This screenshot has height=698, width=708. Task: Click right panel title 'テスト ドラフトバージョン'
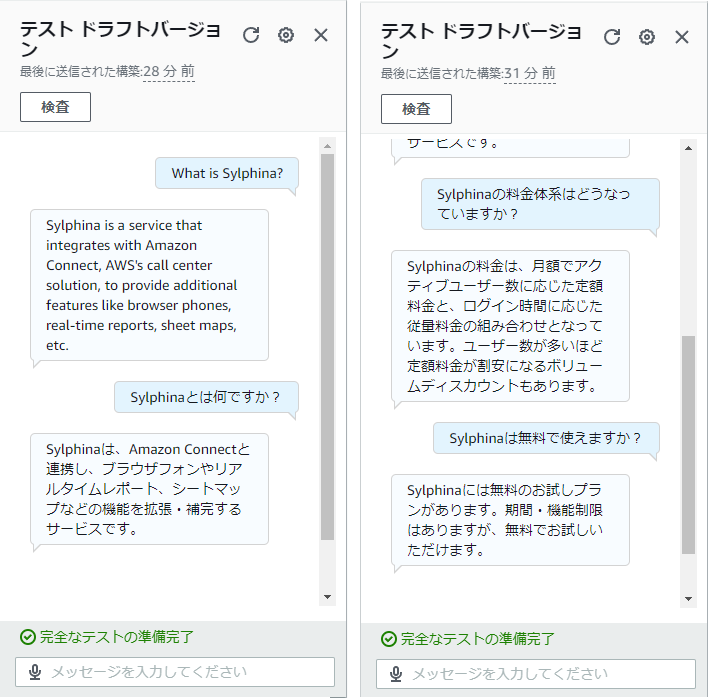(x=481, y=41)
